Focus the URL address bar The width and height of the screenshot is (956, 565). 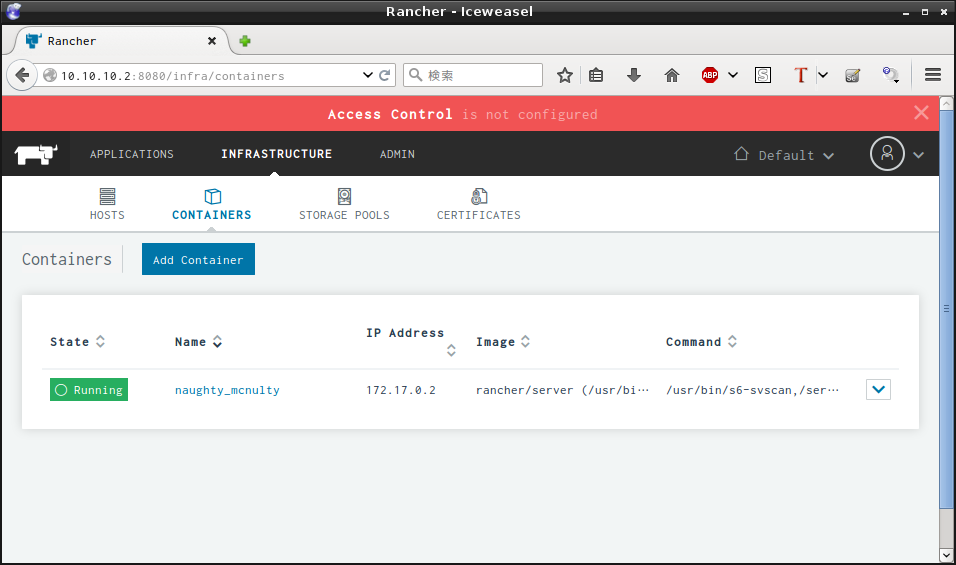coord(207,76)
